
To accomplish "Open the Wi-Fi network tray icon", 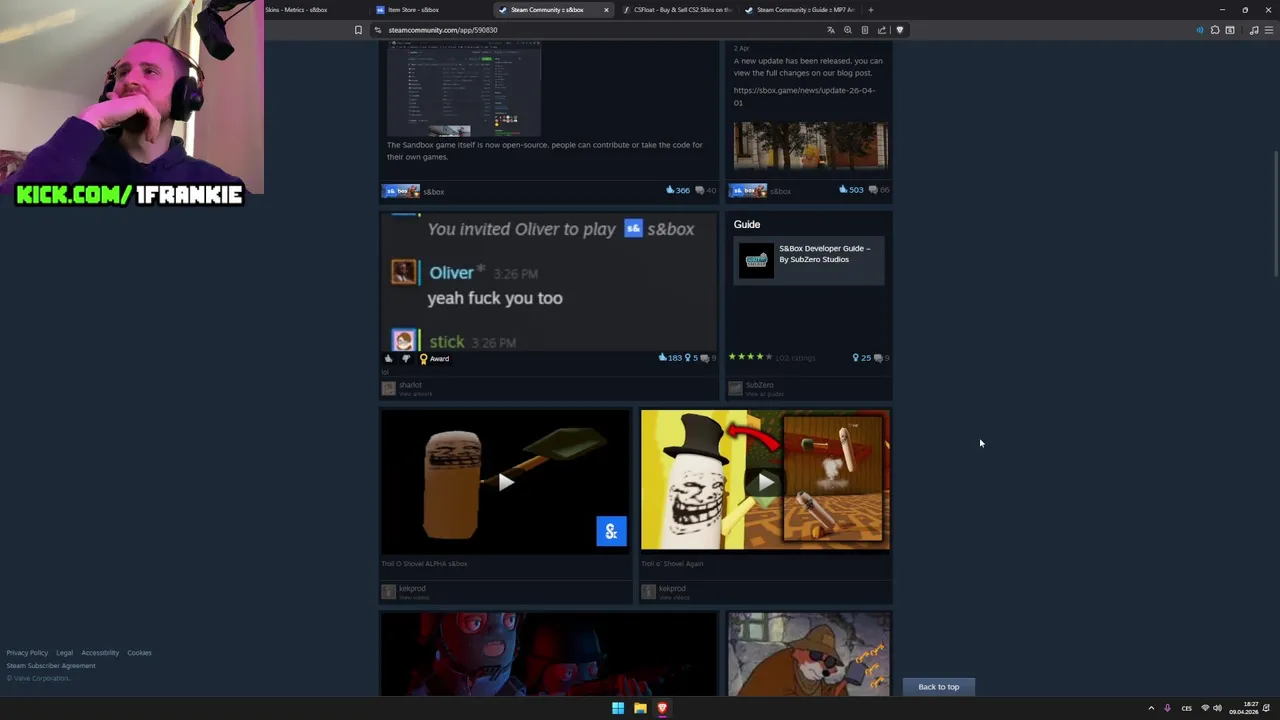I will coord(1205,708).
